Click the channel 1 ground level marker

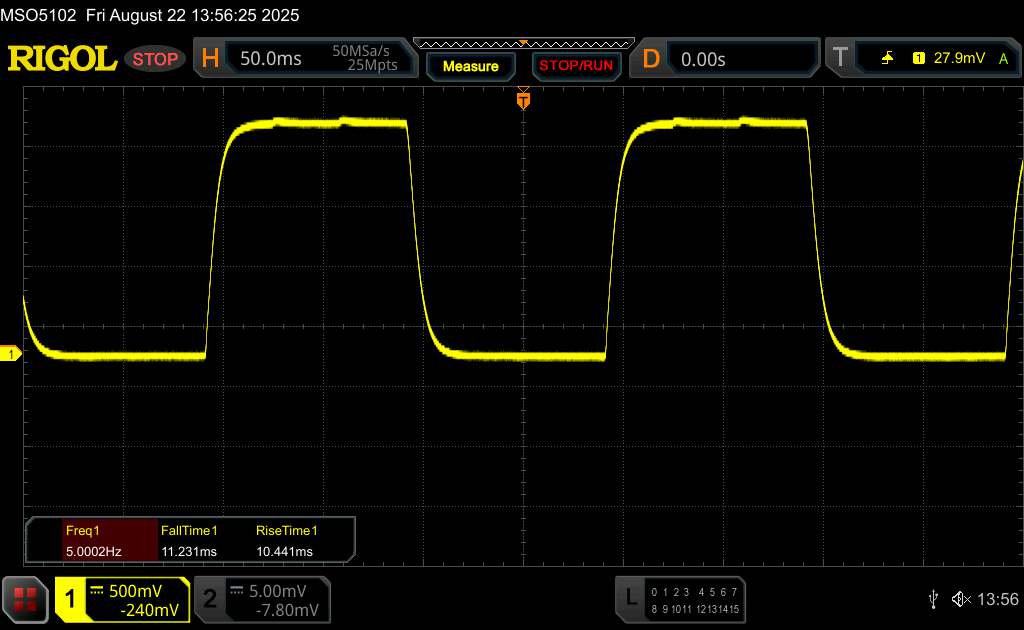[x=12, y=354]
